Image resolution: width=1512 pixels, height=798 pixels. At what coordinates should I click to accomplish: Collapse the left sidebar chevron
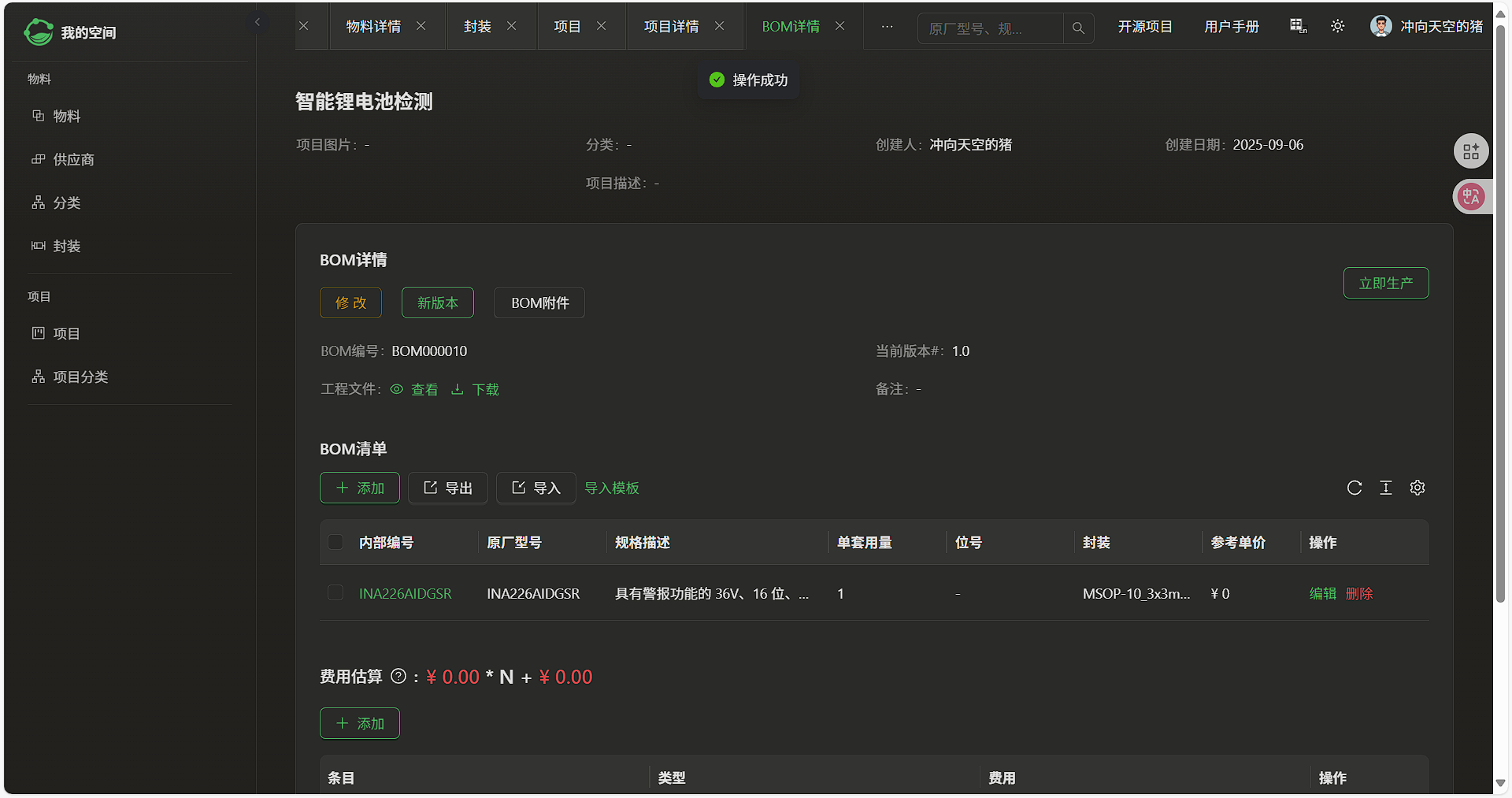pyautogui.click(x=258, y=22)
